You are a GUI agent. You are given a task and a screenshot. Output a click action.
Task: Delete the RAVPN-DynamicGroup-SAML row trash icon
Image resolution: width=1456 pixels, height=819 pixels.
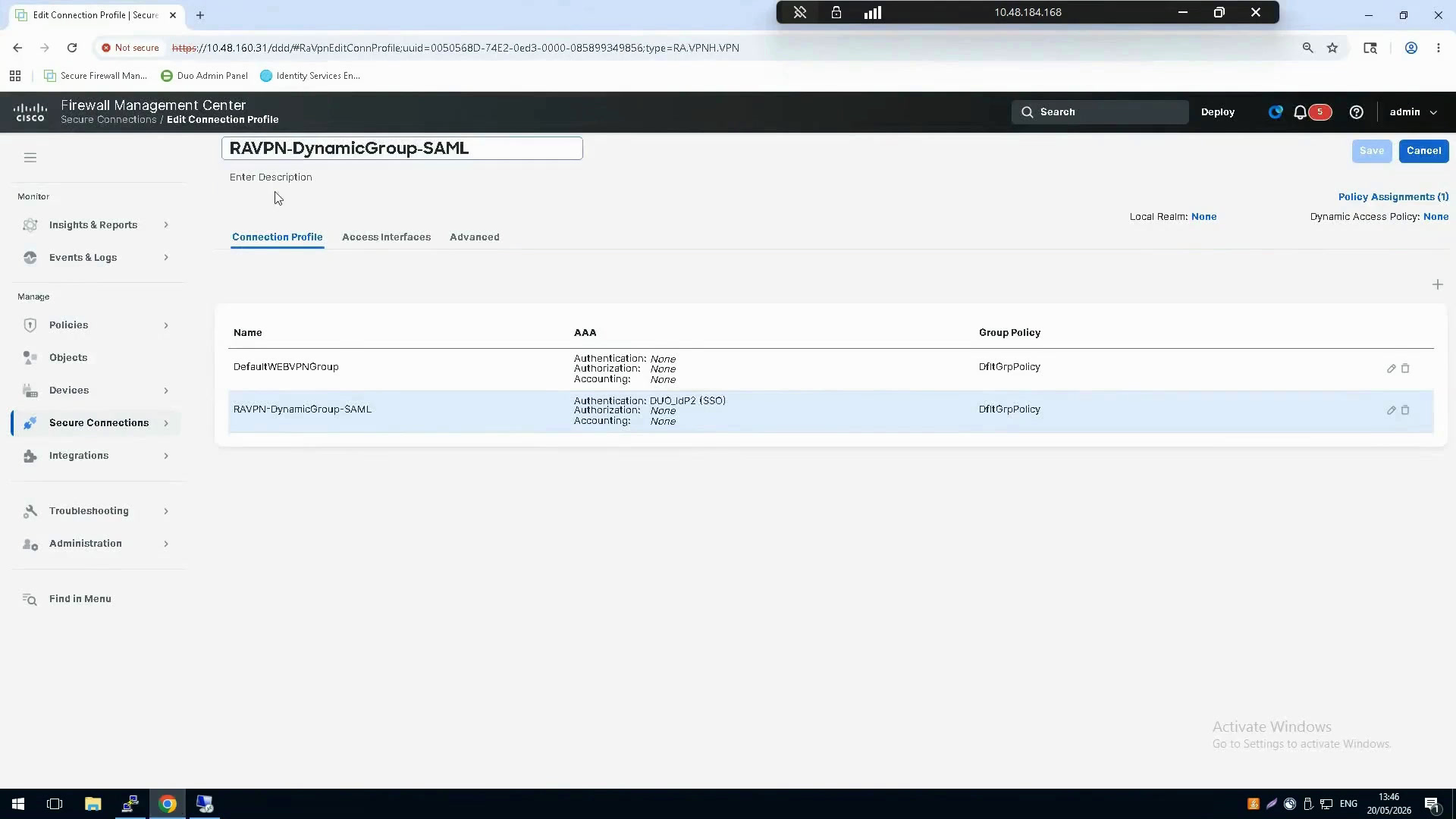[1405, 409]
